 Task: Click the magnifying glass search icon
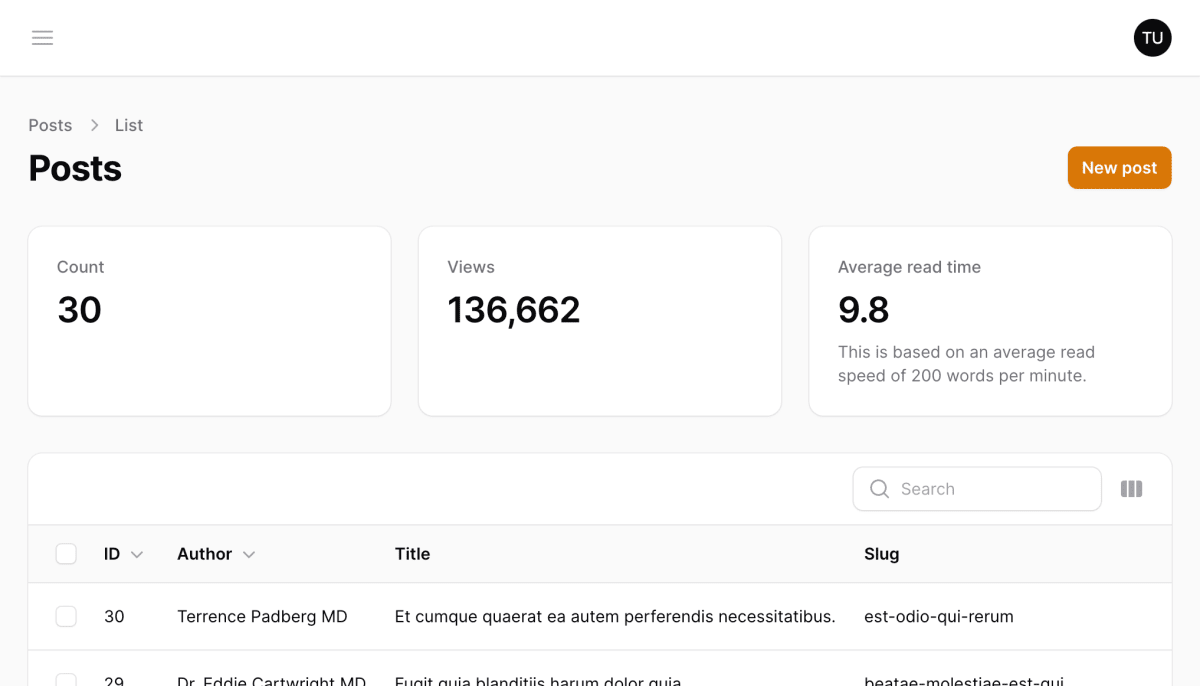pyautogui.click(x=879, y=489)
